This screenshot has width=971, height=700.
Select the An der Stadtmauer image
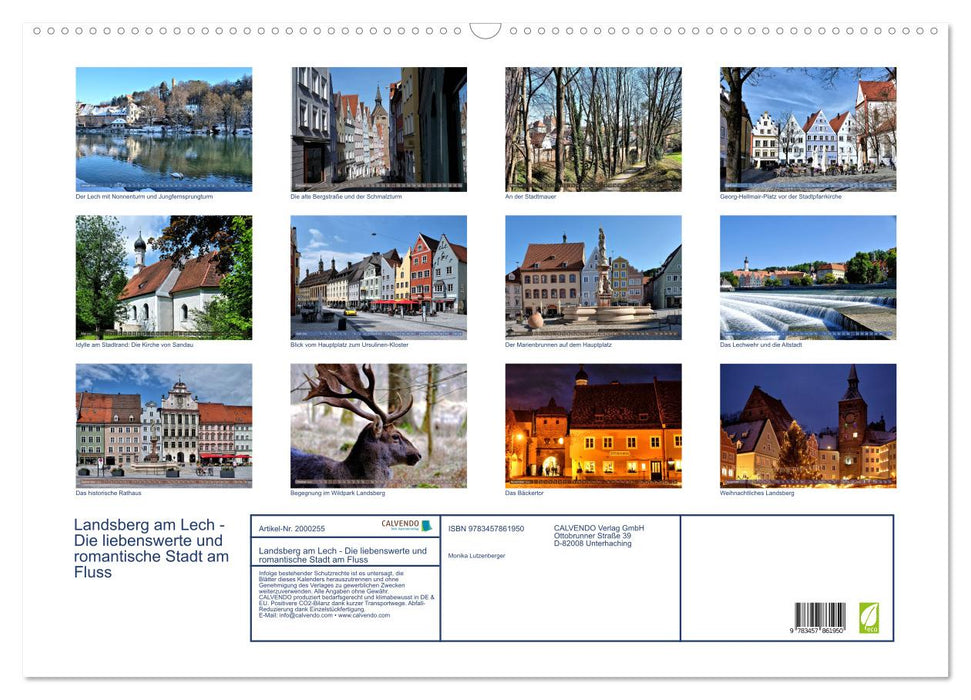click(x=593, y=127)
